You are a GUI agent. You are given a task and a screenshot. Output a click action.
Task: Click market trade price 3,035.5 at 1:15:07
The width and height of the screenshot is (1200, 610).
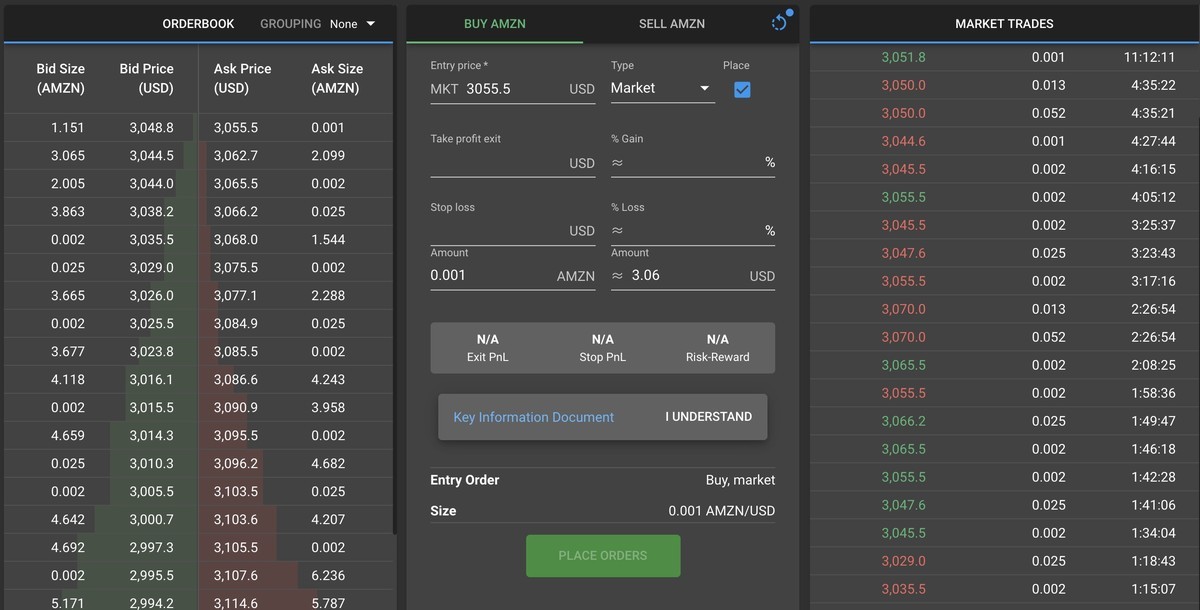[903, 589]
